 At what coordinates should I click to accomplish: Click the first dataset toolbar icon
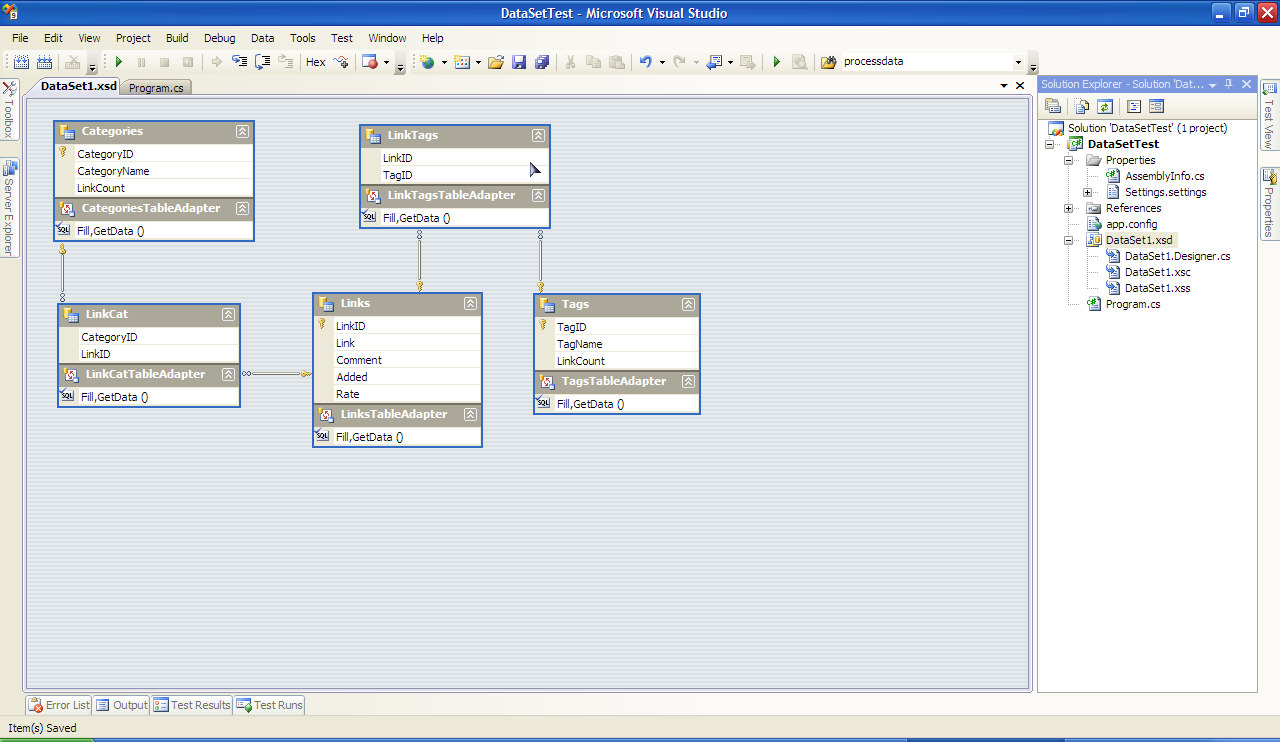tap(21, 62)
